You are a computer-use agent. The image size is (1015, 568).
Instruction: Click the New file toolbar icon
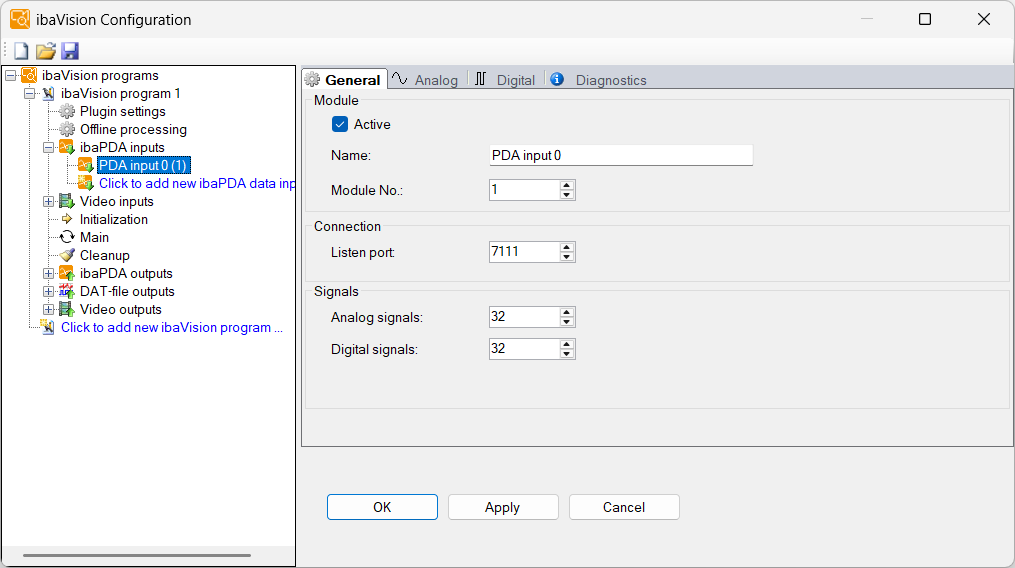tap(21, 51)
